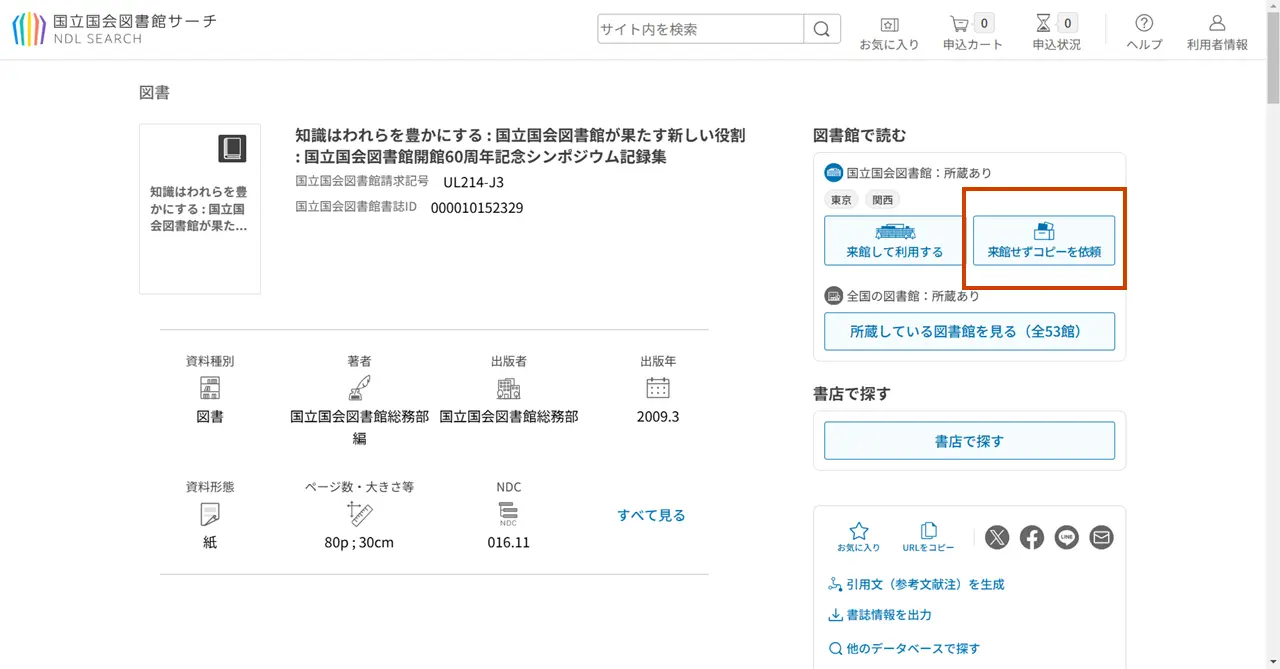The width and height of the screenshot is (1280, 669).
Task: Share via LINE icon
Action: pyautogui.click(x=1067, y=537)
